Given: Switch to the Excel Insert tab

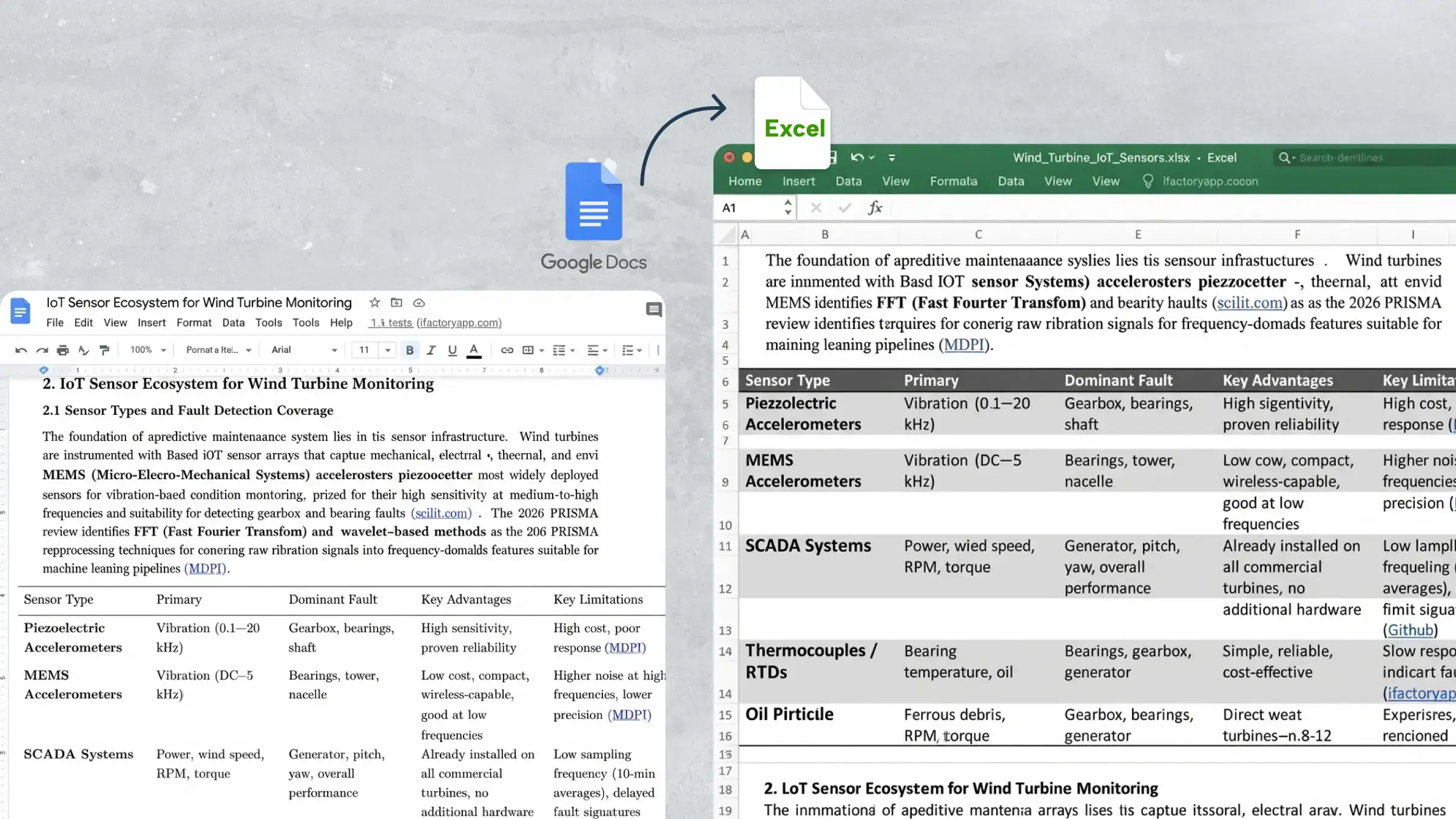Looking at the screenshot, I should (798, 181).
